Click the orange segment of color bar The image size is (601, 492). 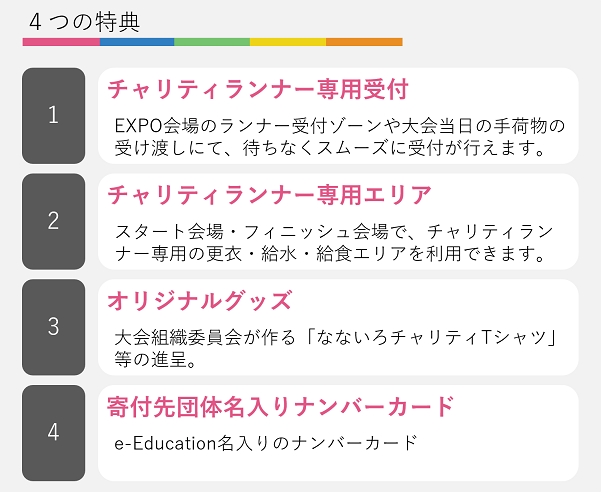tap(364, 42)
